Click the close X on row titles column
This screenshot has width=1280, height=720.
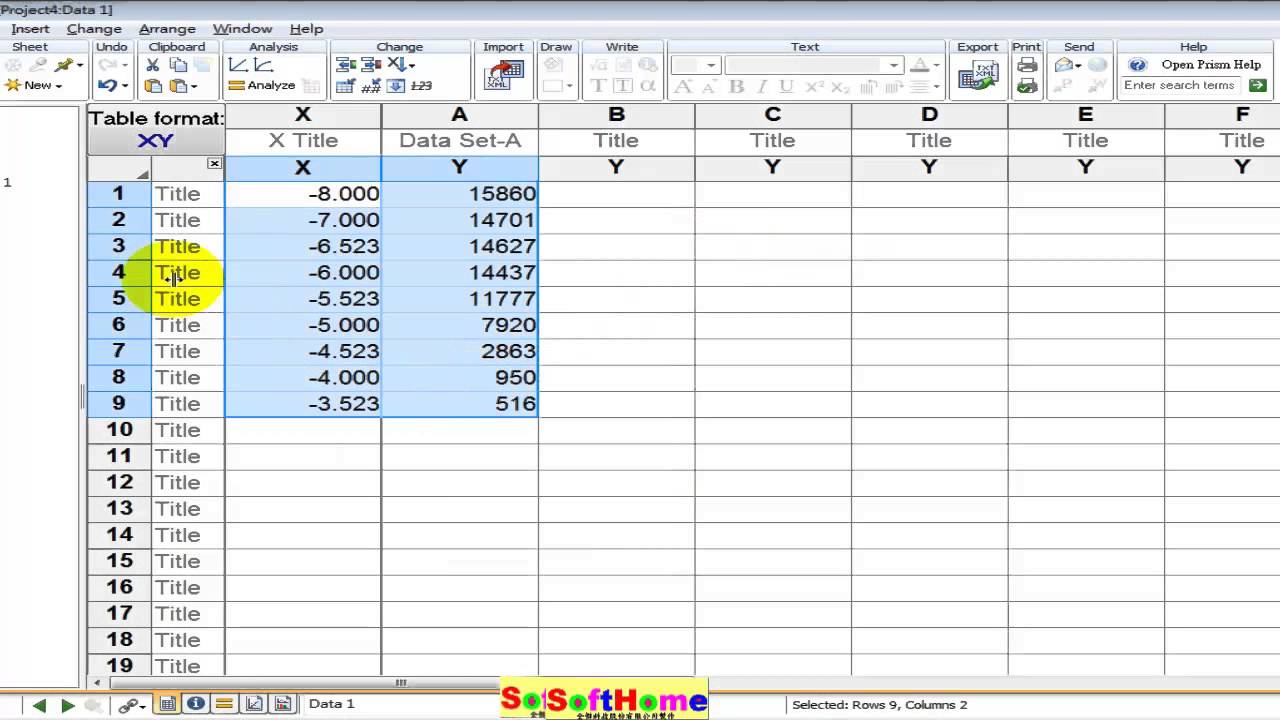point(214,163)
